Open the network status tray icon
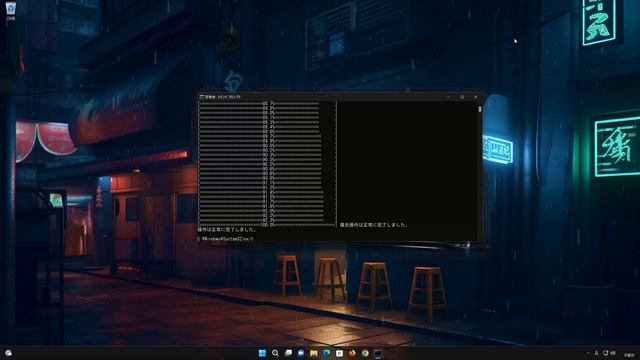The height and width of the screenshot is (360, 640). [606, 353]
